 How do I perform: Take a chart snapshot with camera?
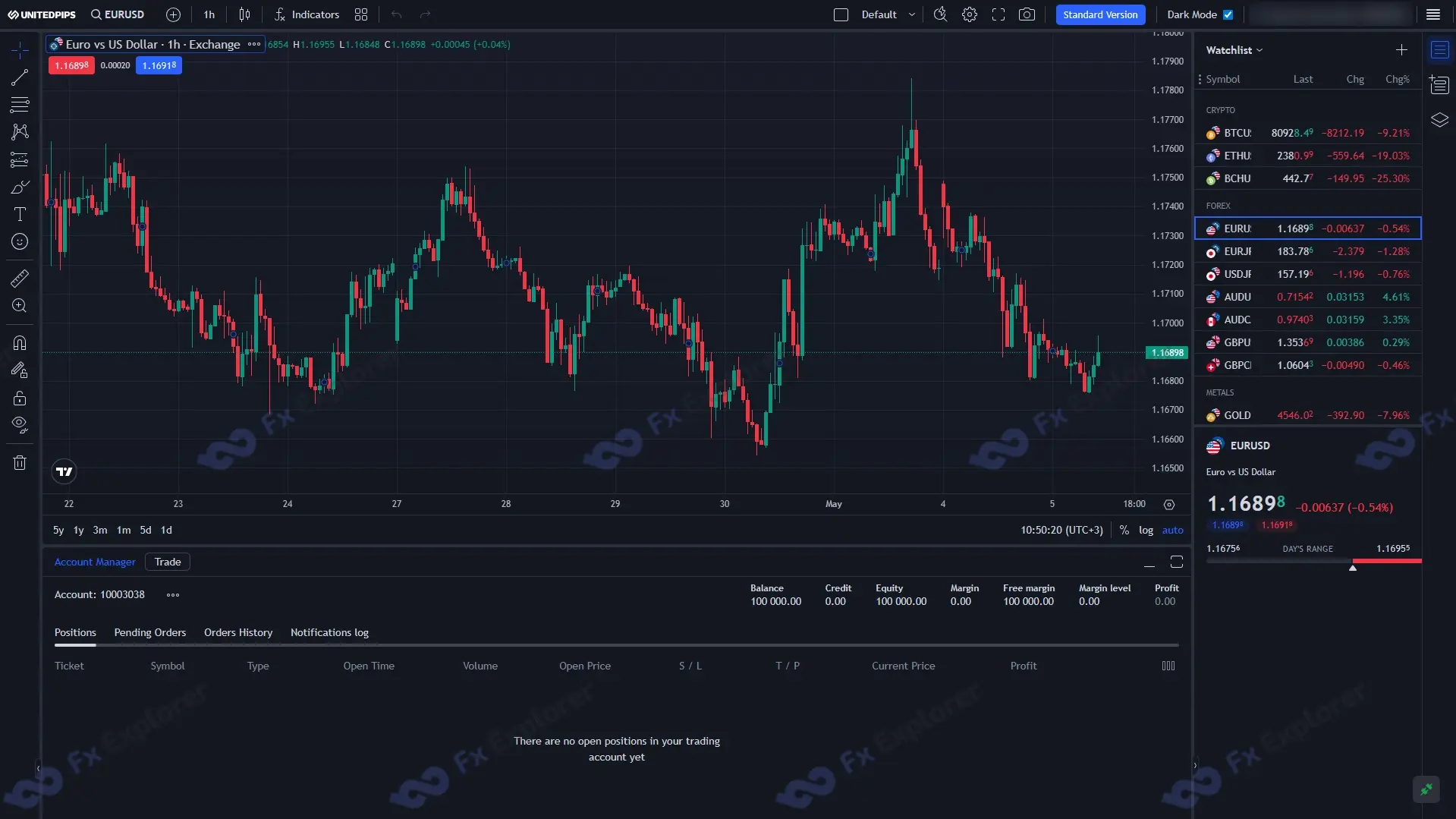[1027, 14]
